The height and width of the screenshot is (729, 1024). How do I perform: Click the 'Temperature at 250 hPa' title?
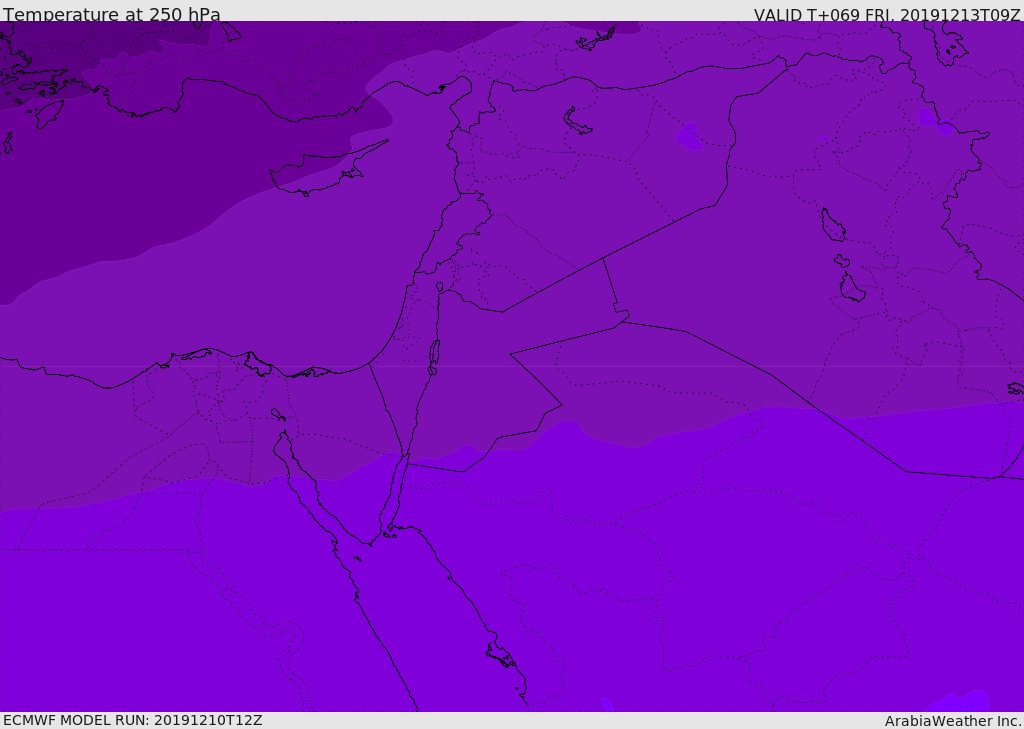(112, 13)
